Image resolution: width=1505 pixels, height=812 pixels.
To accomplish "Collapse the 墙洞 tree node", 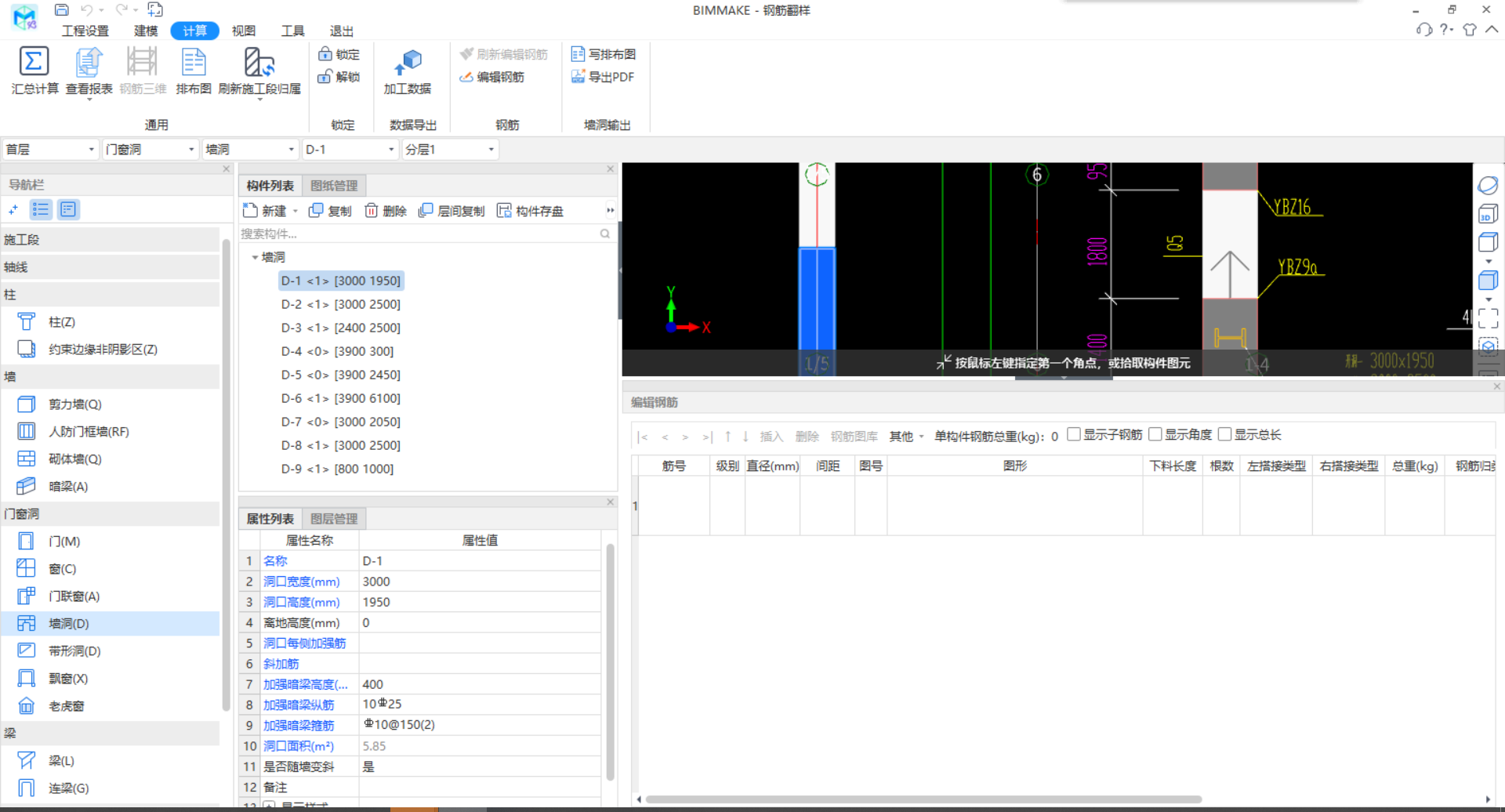I will click(255, 257).
